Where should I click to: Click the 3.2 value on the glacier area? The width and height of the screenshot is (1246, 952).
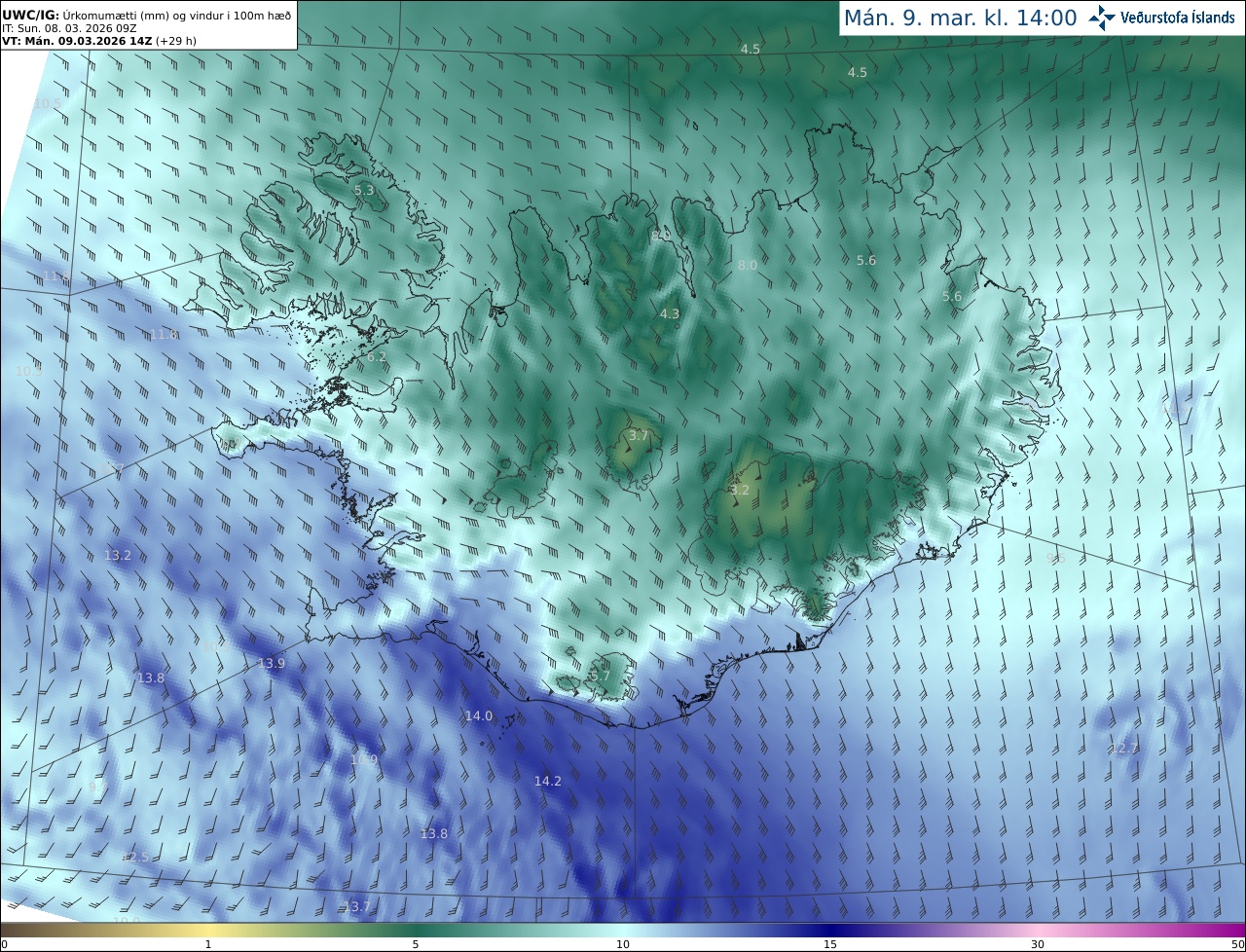(740, 490)
